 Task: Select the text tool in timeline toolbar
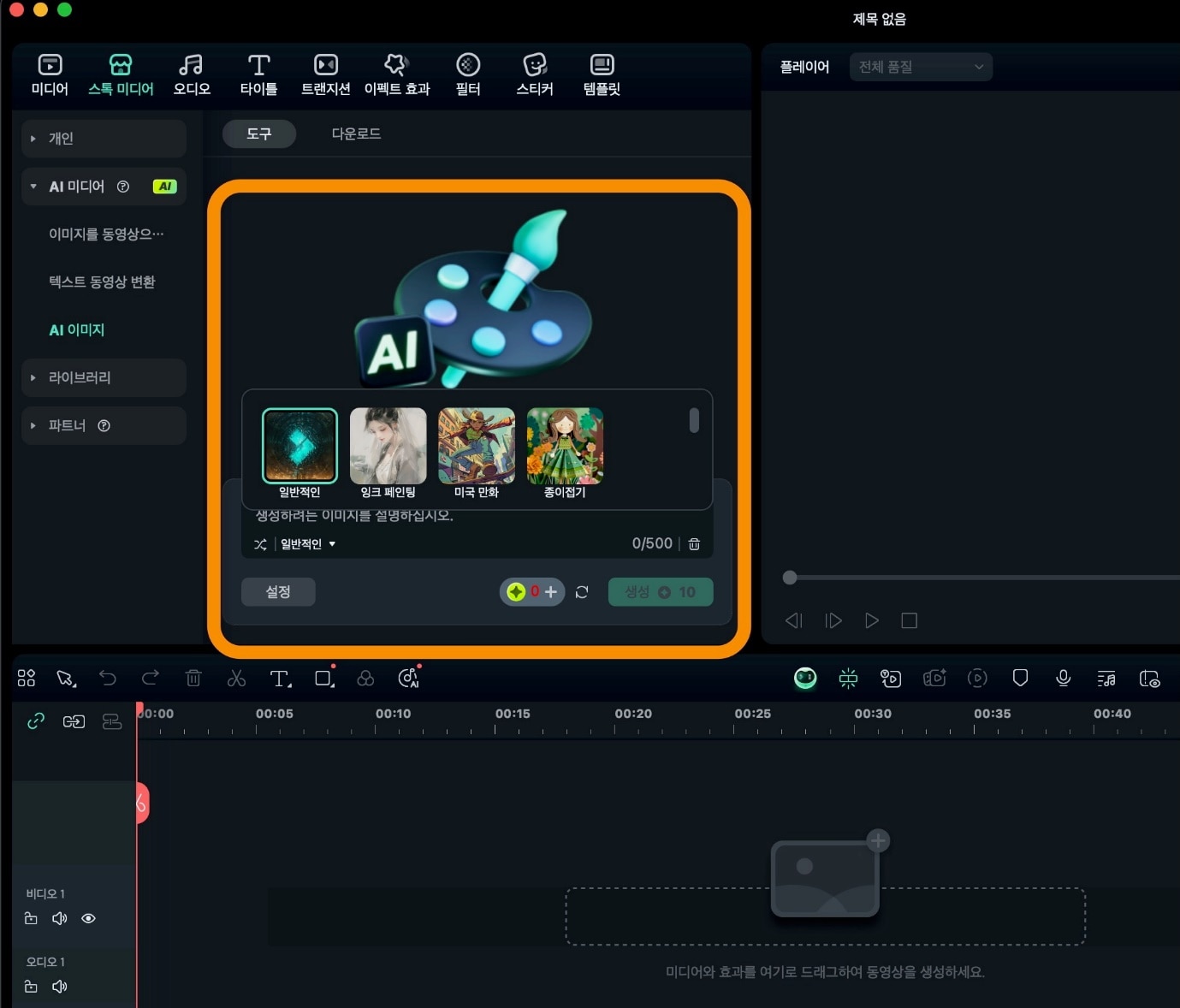(x=280, y=679)
